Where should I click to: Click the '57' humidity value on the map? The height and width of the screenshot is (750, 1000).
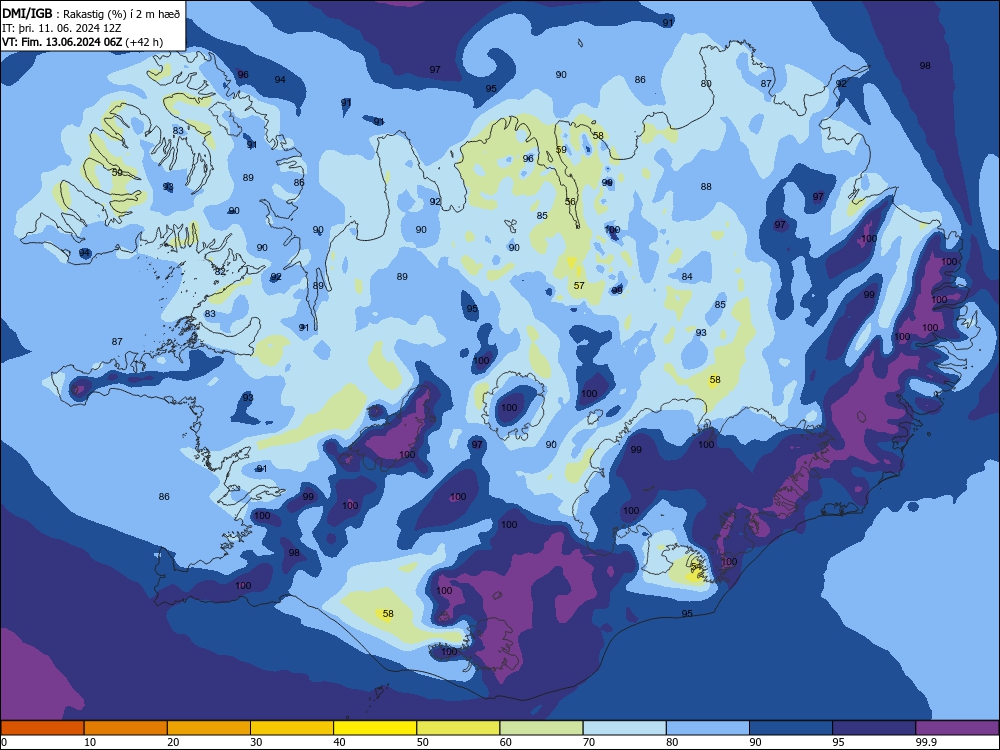pos(579,286)
